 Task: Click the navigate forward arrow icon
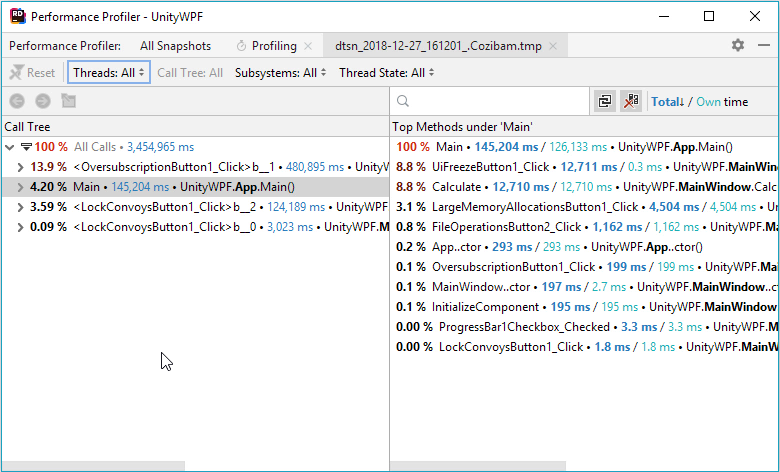[43, 101]
